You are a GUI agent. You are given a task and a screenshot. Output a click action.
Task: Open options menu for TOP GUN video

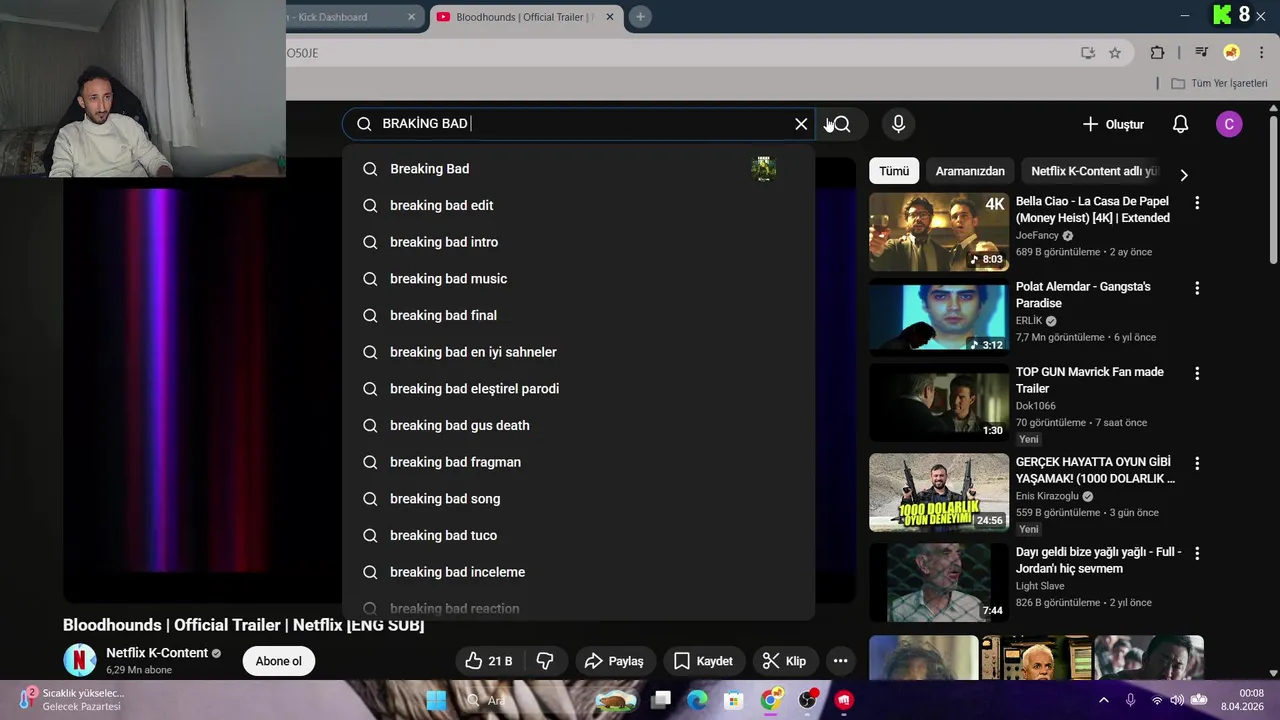[x=1197, y=373]
